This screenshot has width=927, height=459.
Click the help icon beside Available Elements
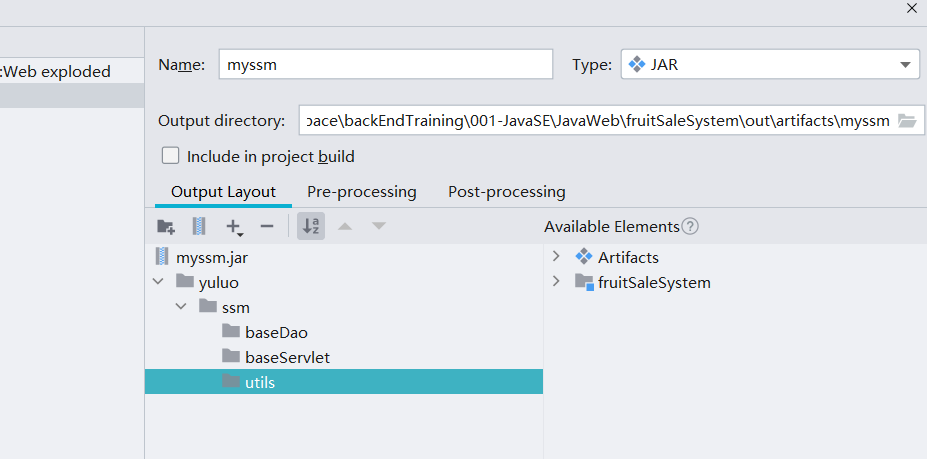[690, 227]
